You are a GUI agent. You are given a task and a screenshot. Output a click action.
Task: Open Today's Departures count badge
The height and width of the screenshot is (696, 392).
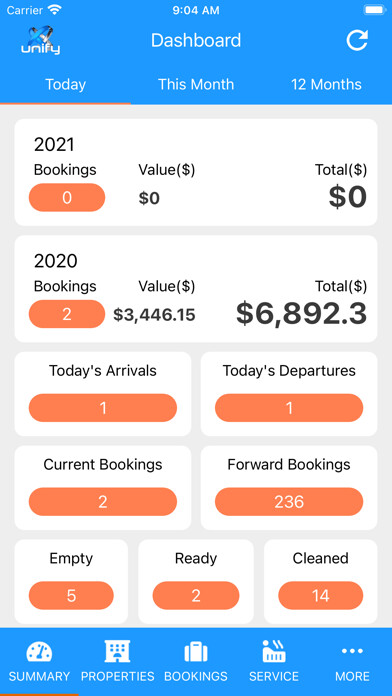(289, 408)
